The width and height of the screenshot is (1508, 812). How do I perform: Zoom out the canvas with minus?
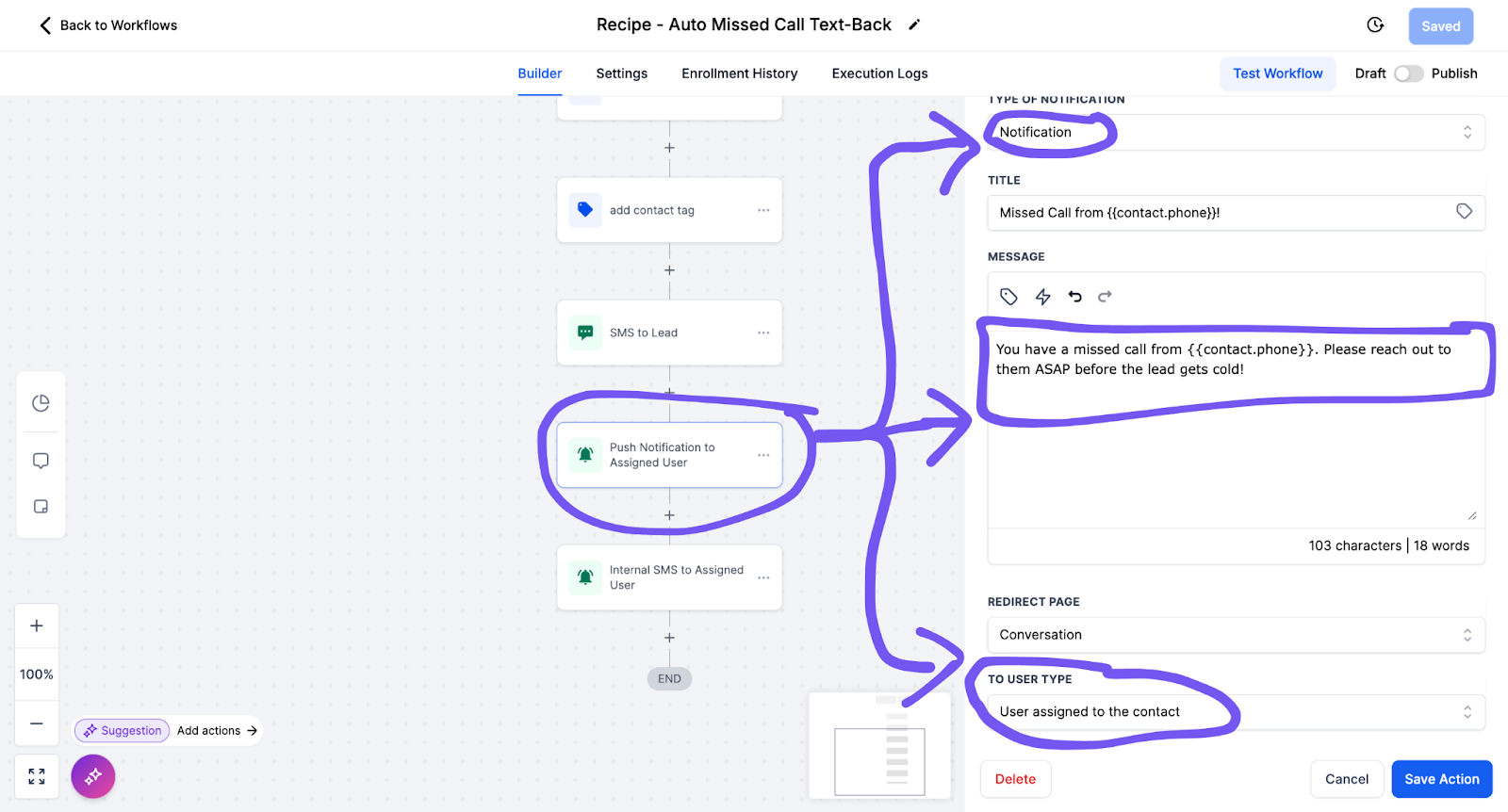pos(37,723)
